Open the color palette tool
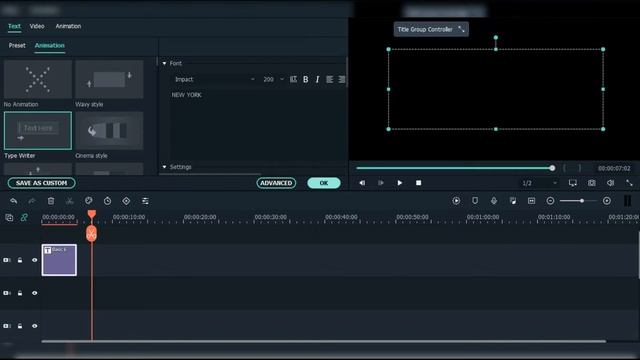 [x=89, y=201]
